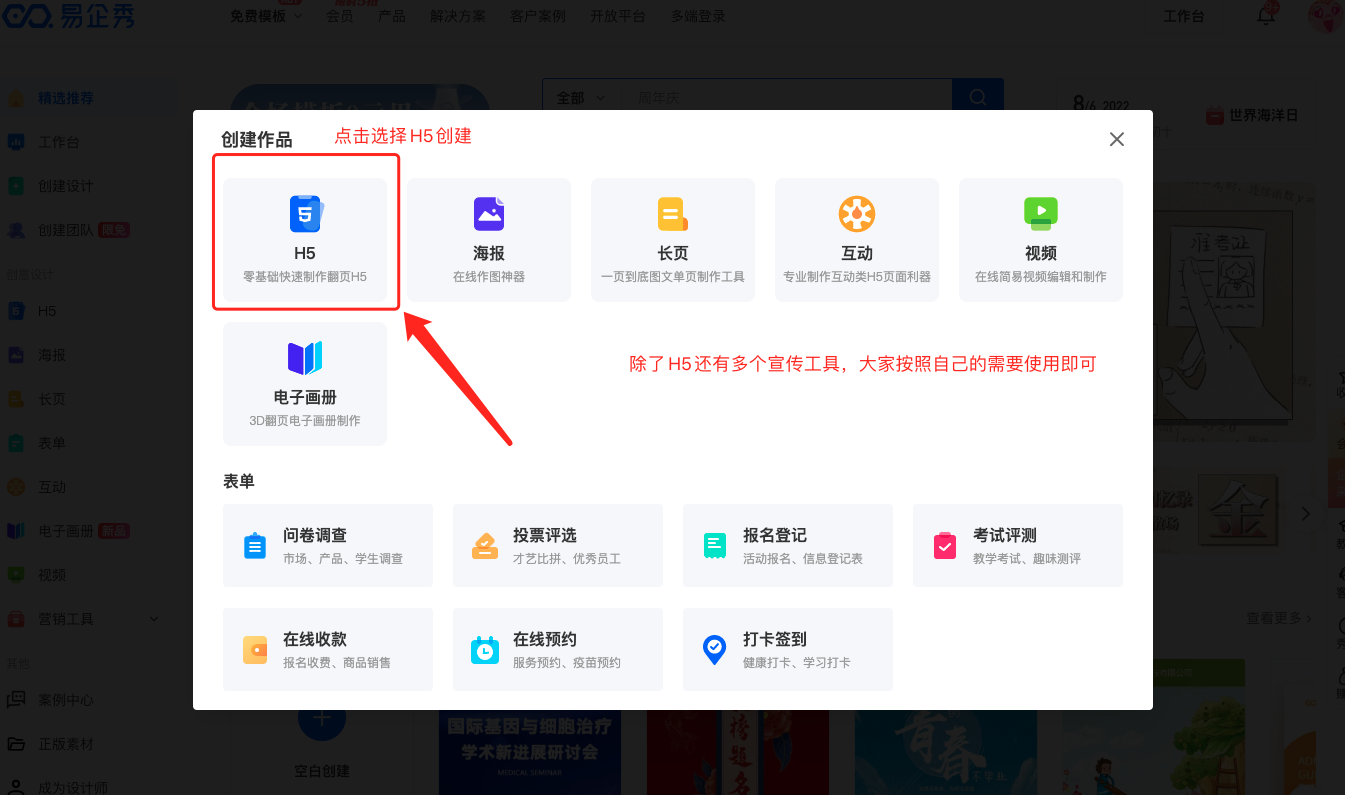Open the 开放平台 top menu
The height and width of the screenshot is (795, 1345).
tap(618, 16)
